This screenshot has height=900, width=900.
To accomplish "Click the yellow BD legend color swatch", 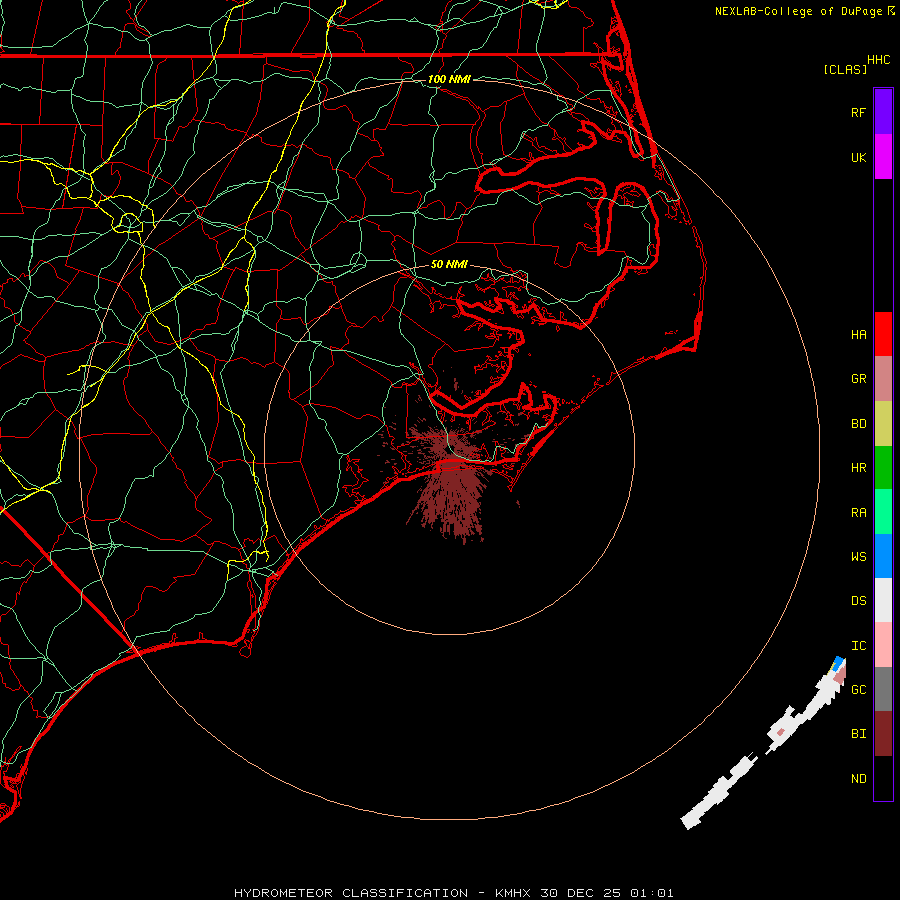I will [x=883, y=423].
